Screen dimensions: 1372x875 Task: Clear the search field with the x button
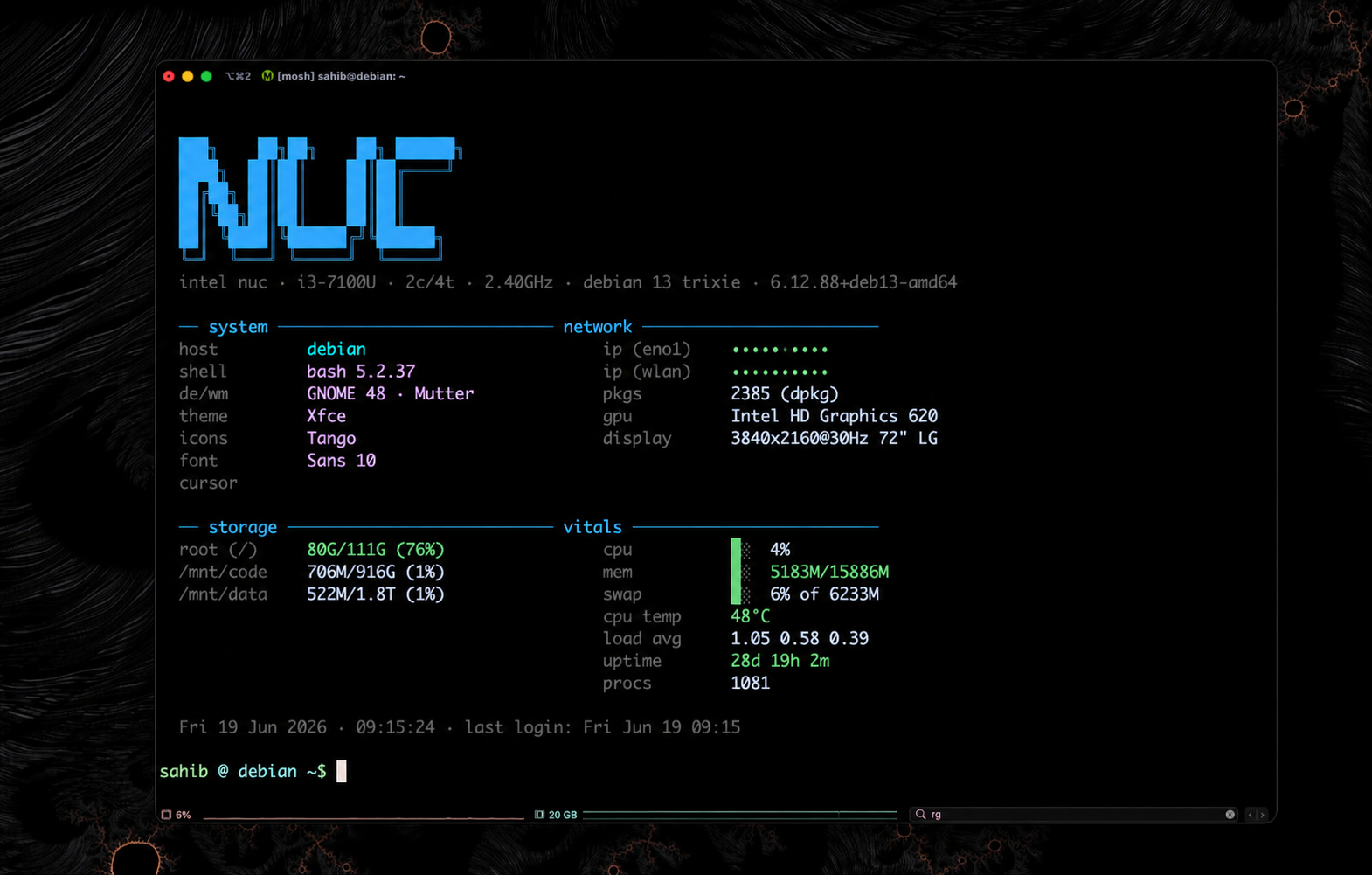[1230, 815]
